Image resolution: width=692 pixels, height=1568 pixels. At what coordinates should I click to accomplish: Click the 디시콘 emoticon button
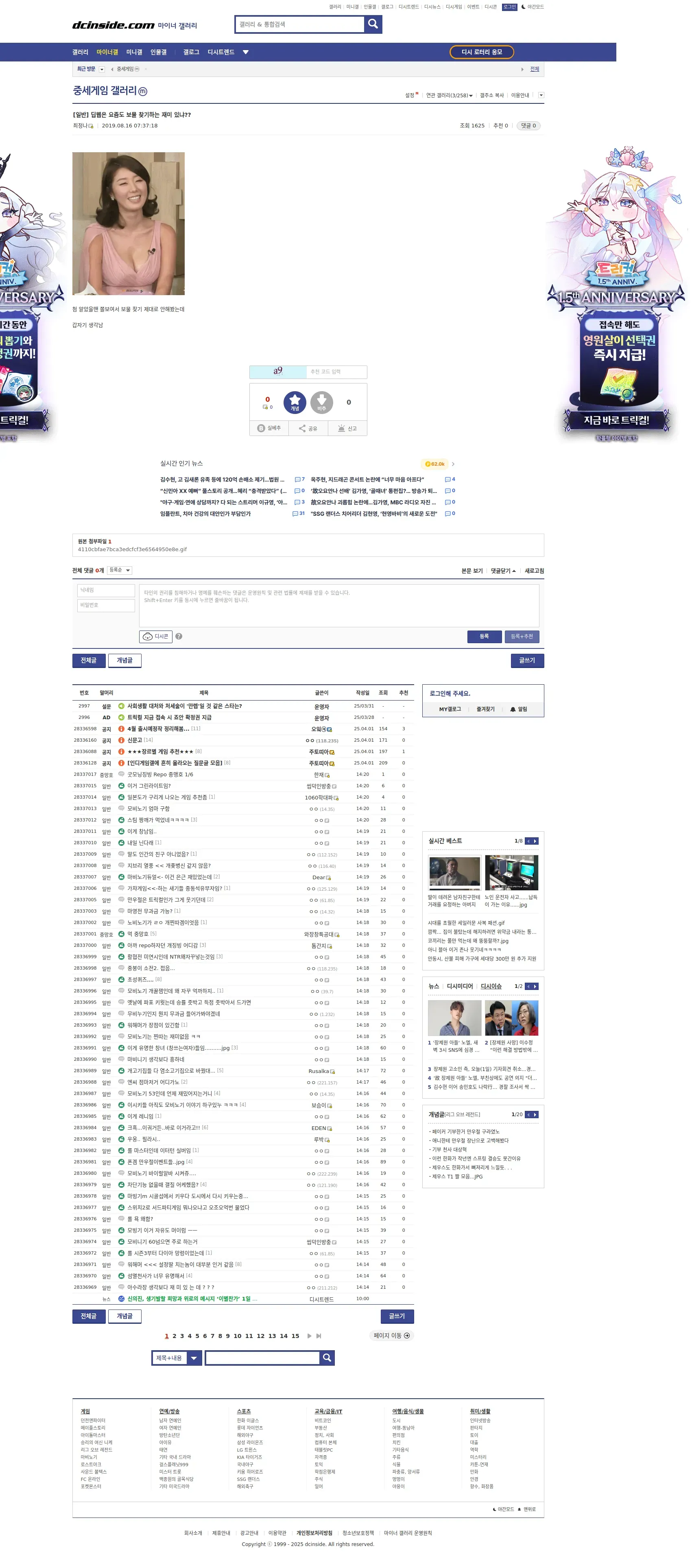tap(156, 636)
